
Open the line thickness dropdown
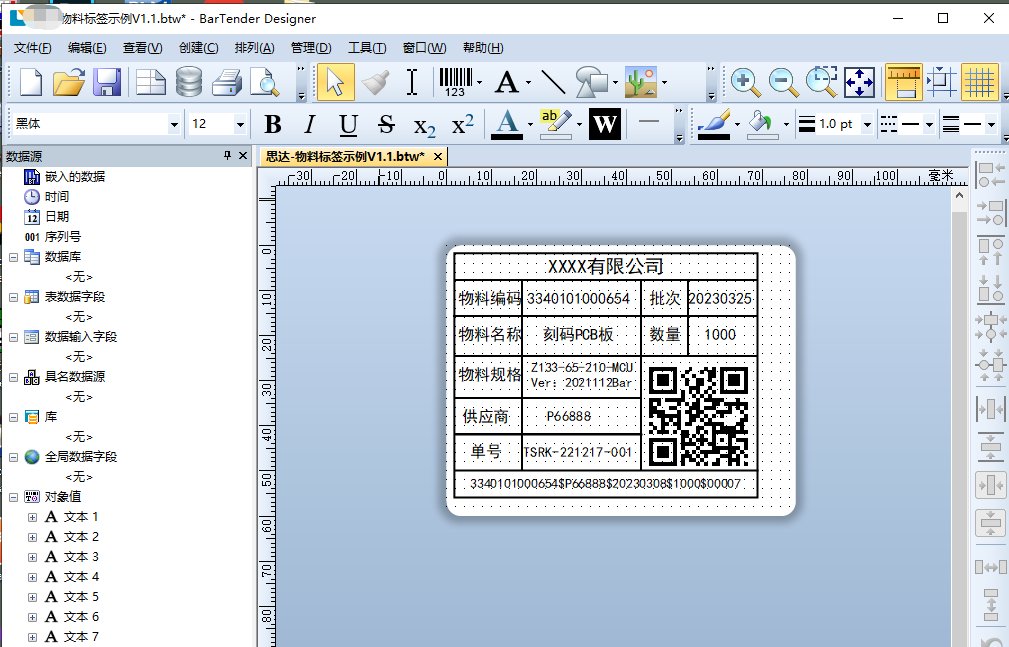(x=867, y=124)
